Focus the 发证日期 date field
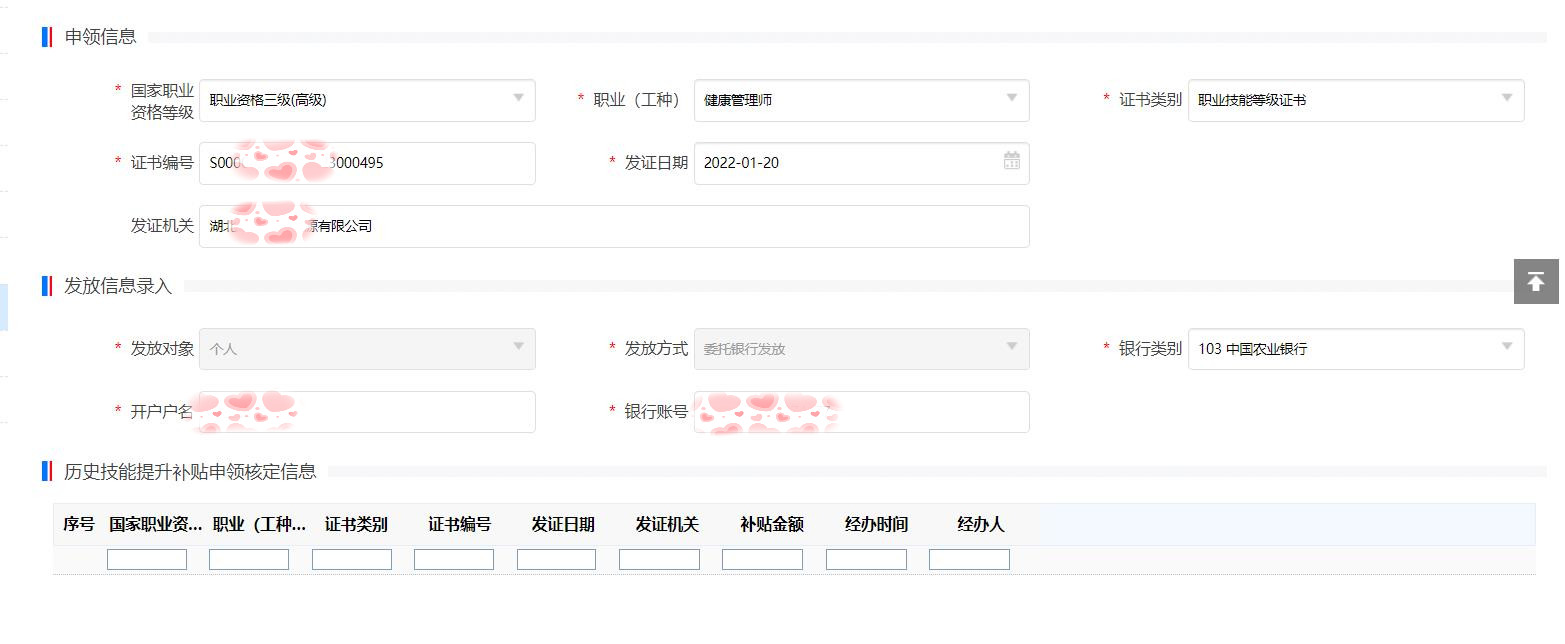The image size is (1565, 644). click(845, 163)
